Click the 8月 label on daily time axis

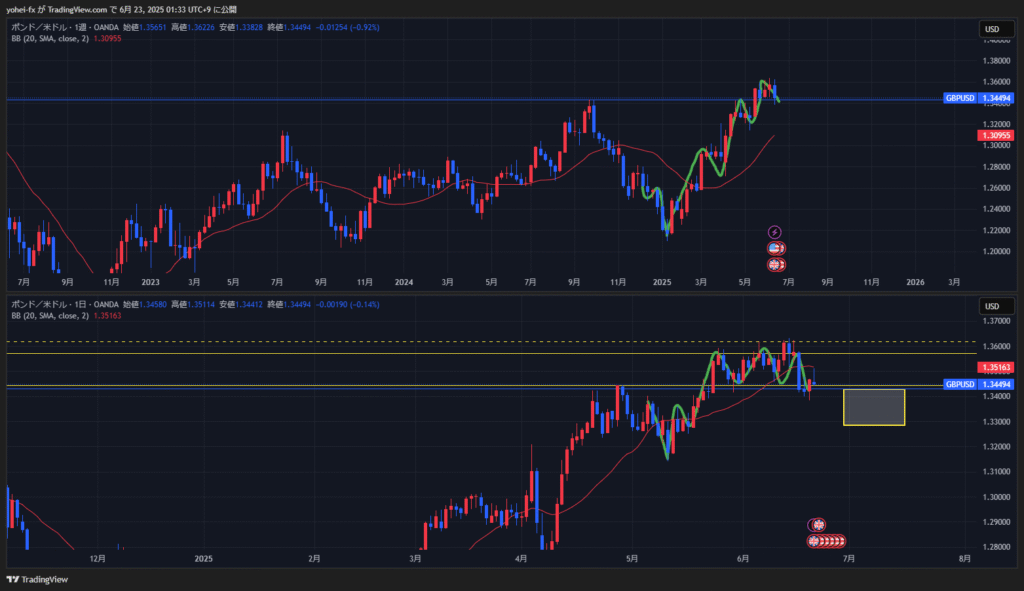point(965,559)
